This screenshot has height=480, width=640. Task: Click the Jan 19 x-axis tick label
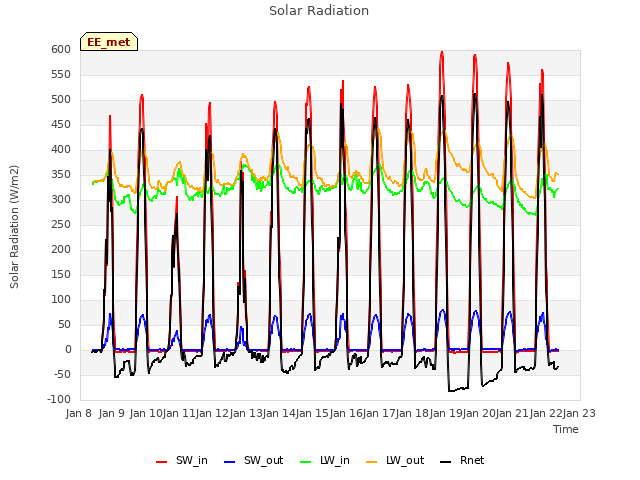(446, 413)
